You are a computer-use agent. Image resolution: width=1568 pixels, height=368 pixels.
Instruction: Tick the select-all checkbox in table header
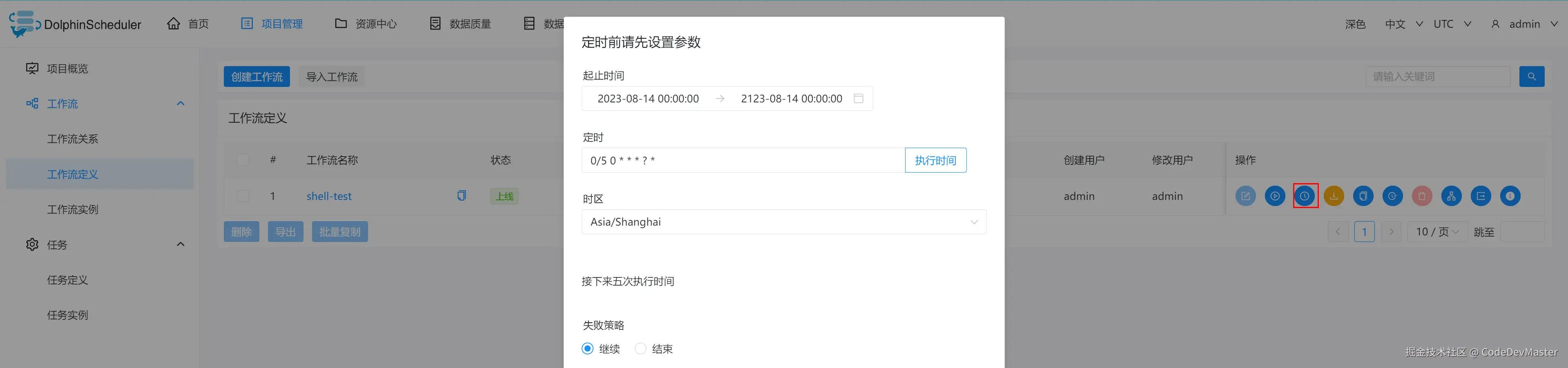click(243, 160)
